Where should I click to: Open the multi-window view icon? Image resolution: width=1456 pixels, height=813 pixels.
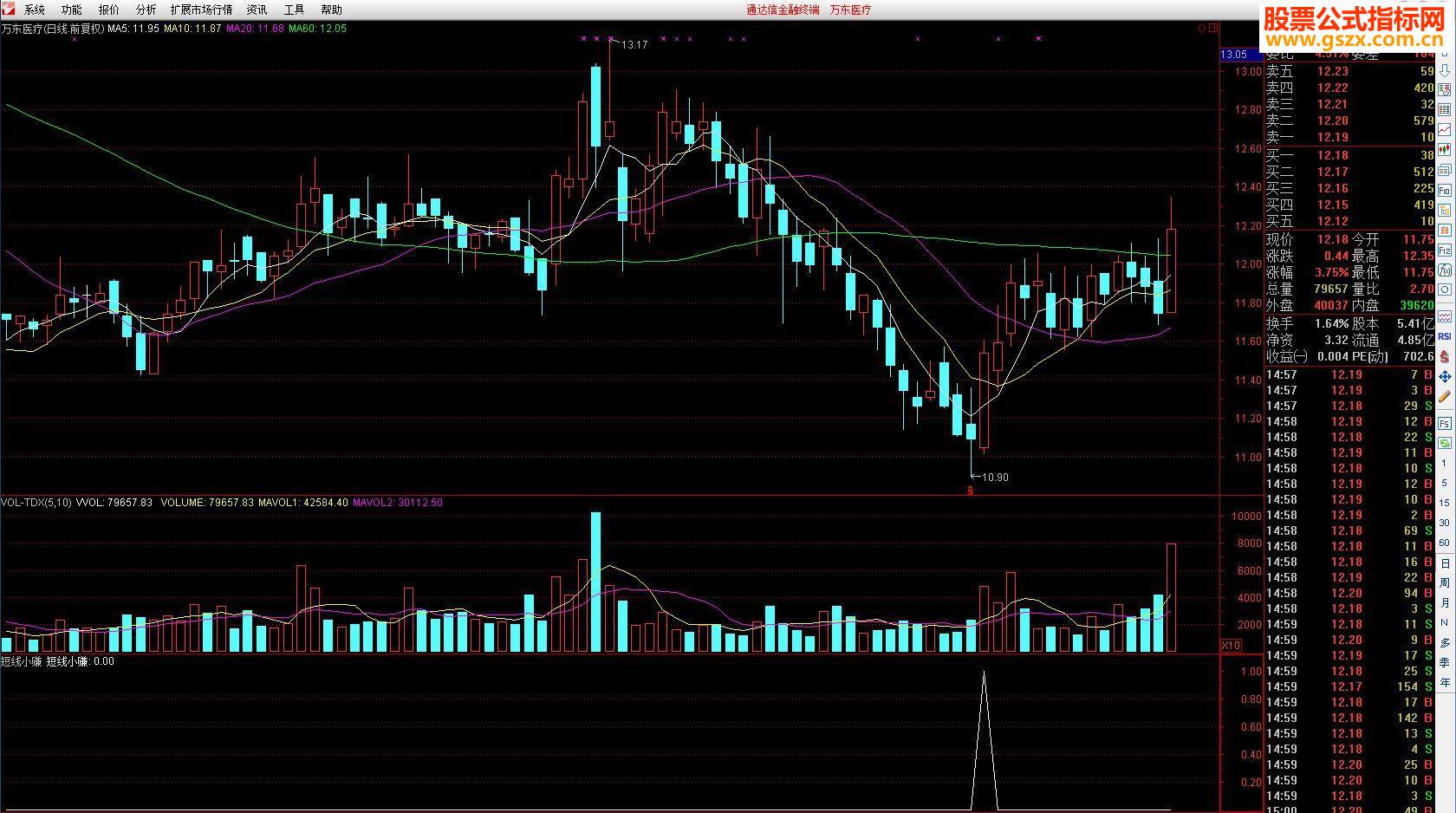(x=1445, y=169)
